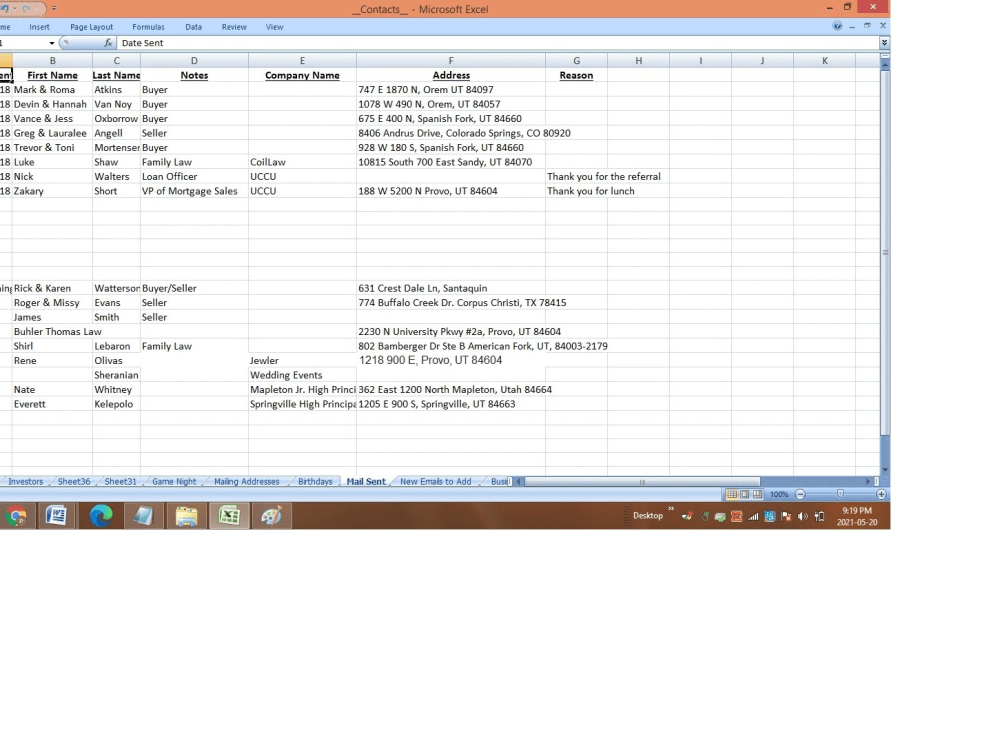The image size is (1000, 750).
Task: Click the zoom out minus button
Action: 800,494
